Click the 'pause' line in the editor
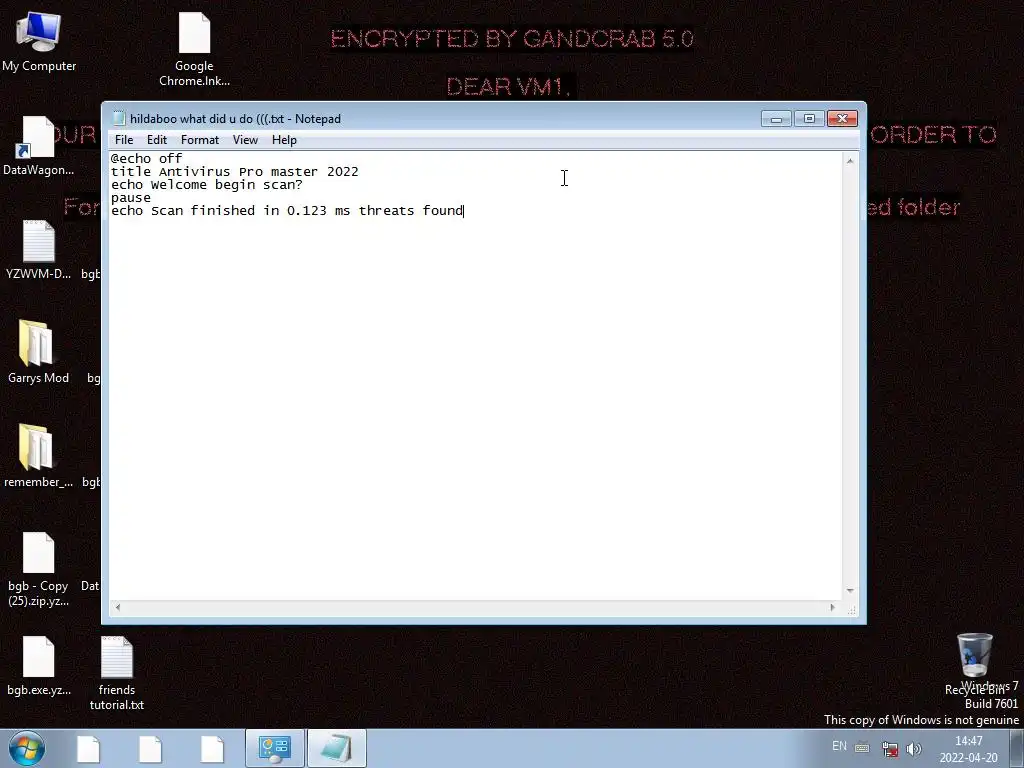The width and height of the screenshot is (1024, 768). click(131, 198)
